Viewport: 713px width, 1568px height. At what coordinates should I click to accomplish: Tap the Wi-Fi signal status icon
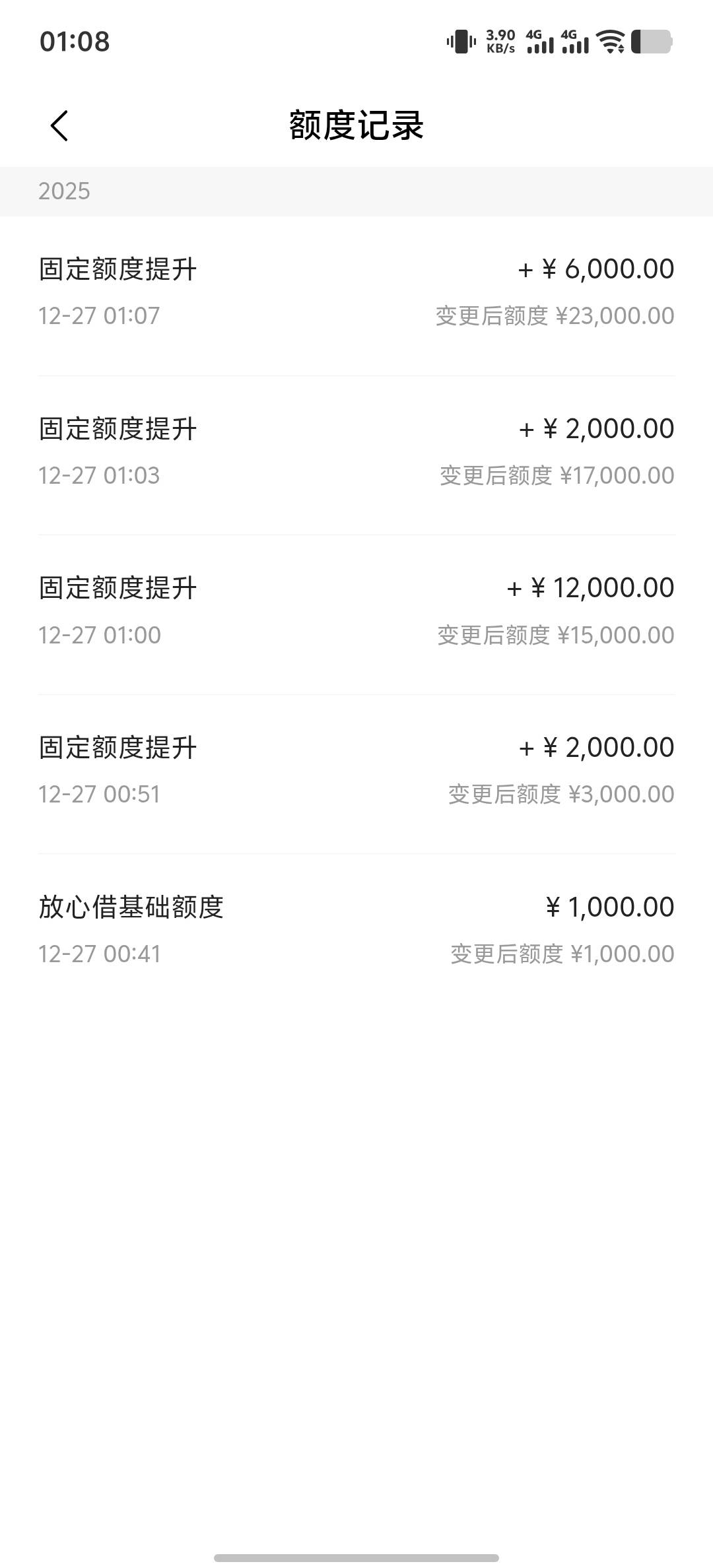(x=611, y=42)
